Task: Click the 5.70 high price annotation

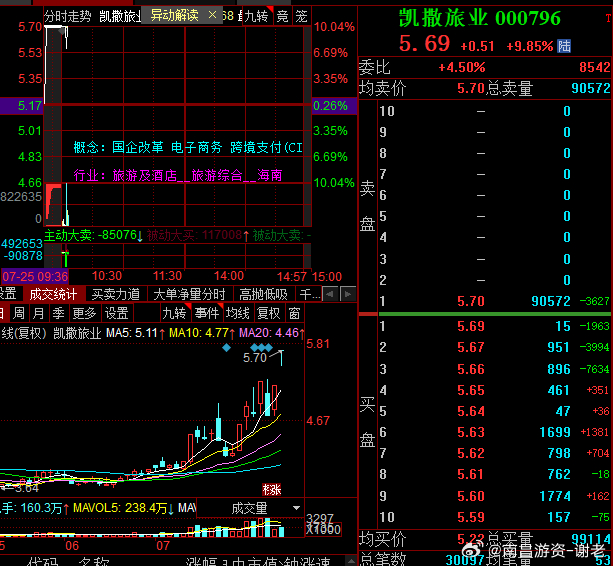Action: (x=255, y=357)
